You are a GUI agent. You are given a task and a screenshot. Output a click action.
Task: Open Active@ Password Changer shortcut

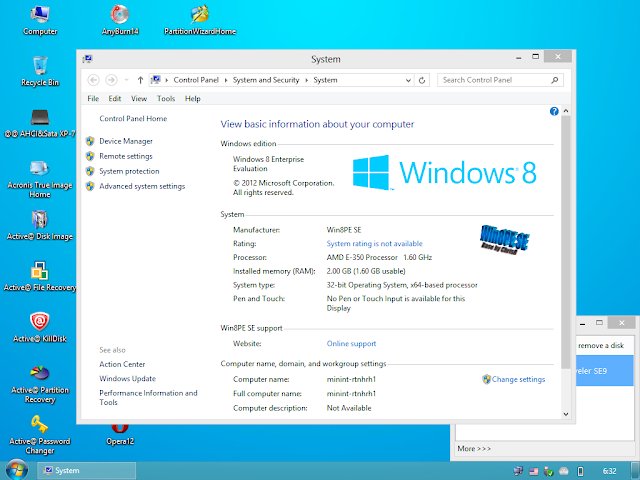click(x=40, y=436)
